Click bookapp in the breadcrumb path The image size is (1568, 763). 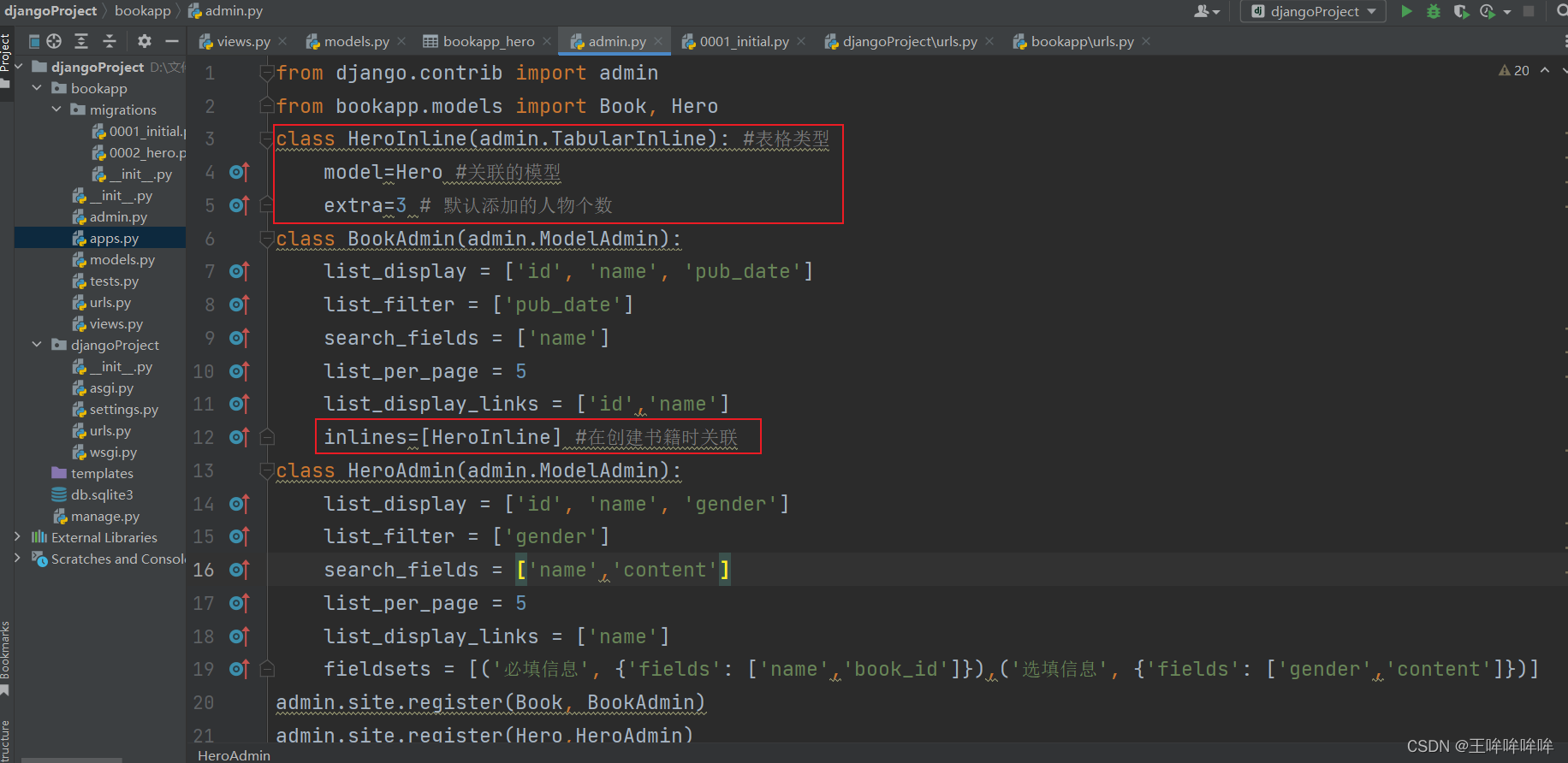pos(143,10)
